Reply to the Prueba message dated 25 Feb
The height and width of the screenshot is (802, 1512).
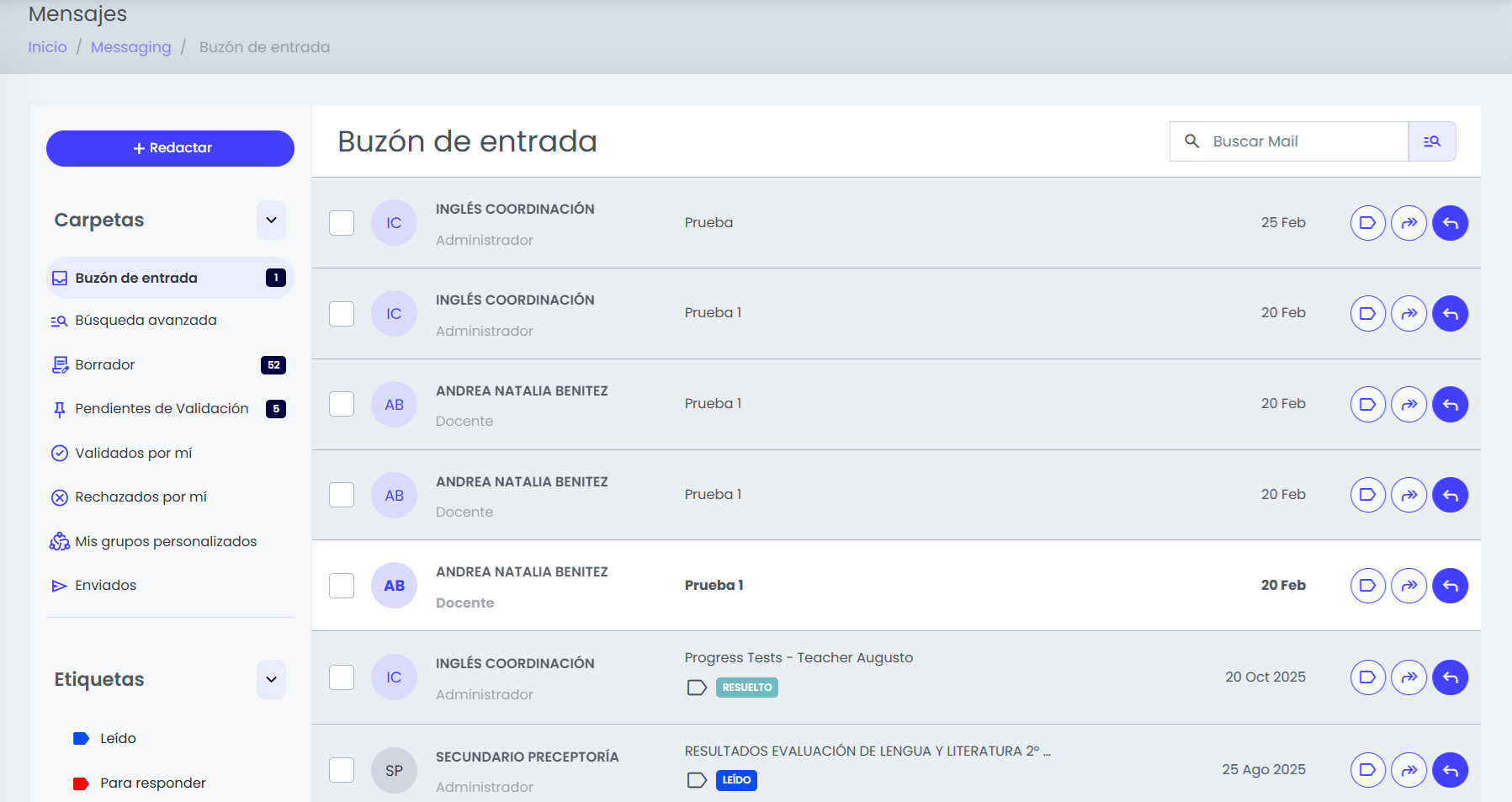pyautogui.click(x=1451, y=223)
